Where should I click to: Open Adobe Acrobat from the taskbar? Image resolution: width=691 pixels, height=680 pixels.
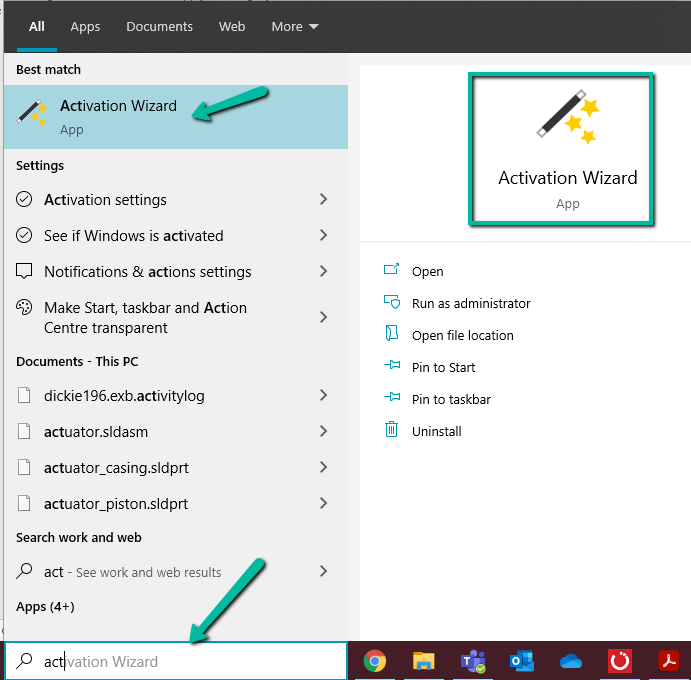coord(669,661)
